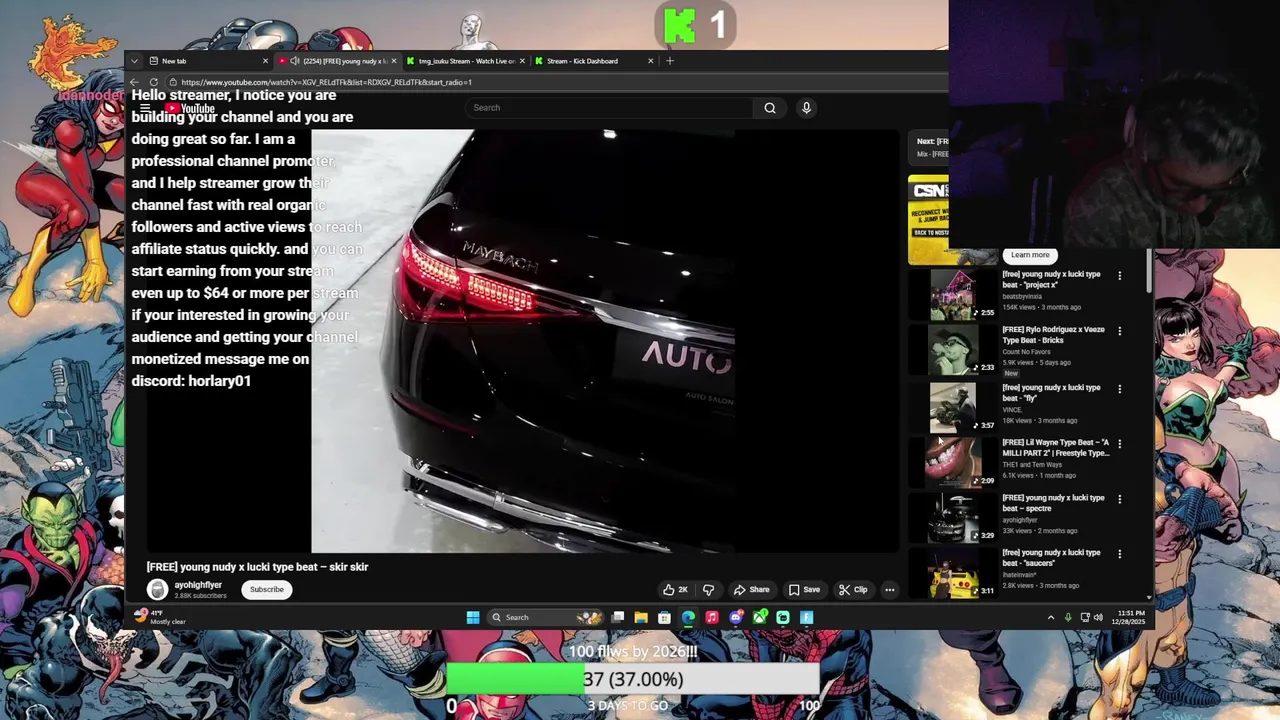
Task: Subscribe to ayohighflyer channel
Action: 267,590
